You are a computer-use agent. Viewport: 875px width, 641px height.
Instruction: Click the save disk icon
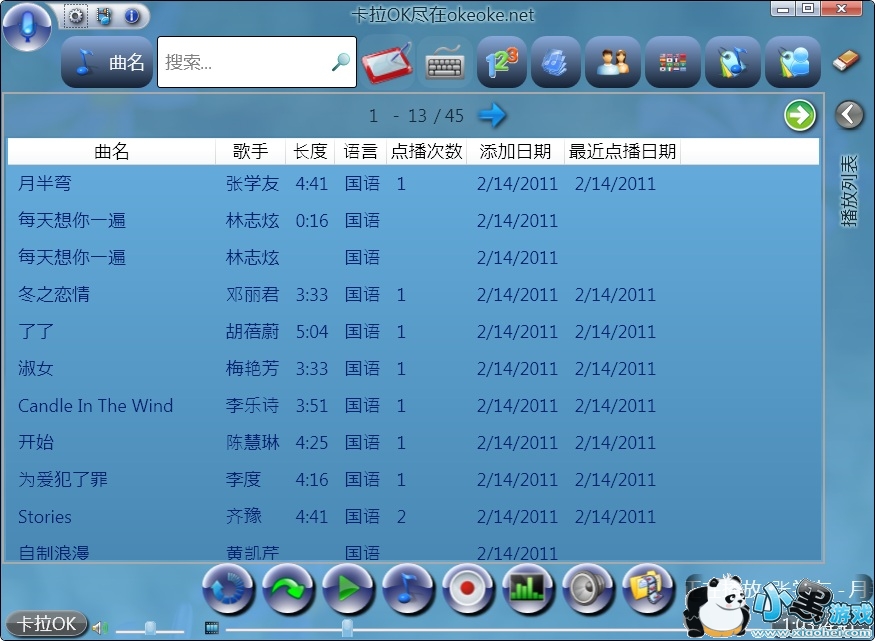104,16
